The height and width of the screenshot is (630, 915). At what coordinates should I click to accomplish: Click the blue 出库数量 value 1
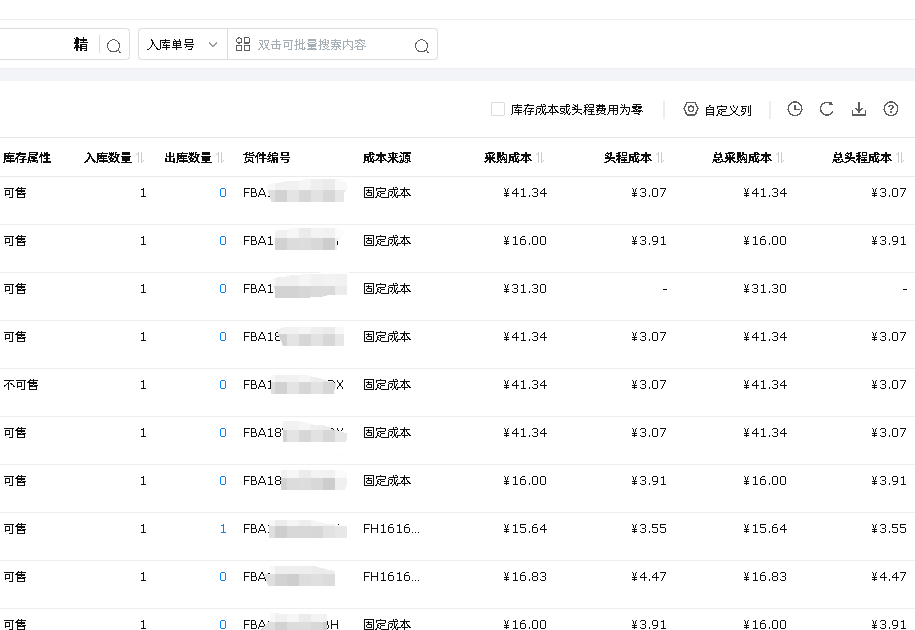tap(223, 529)
